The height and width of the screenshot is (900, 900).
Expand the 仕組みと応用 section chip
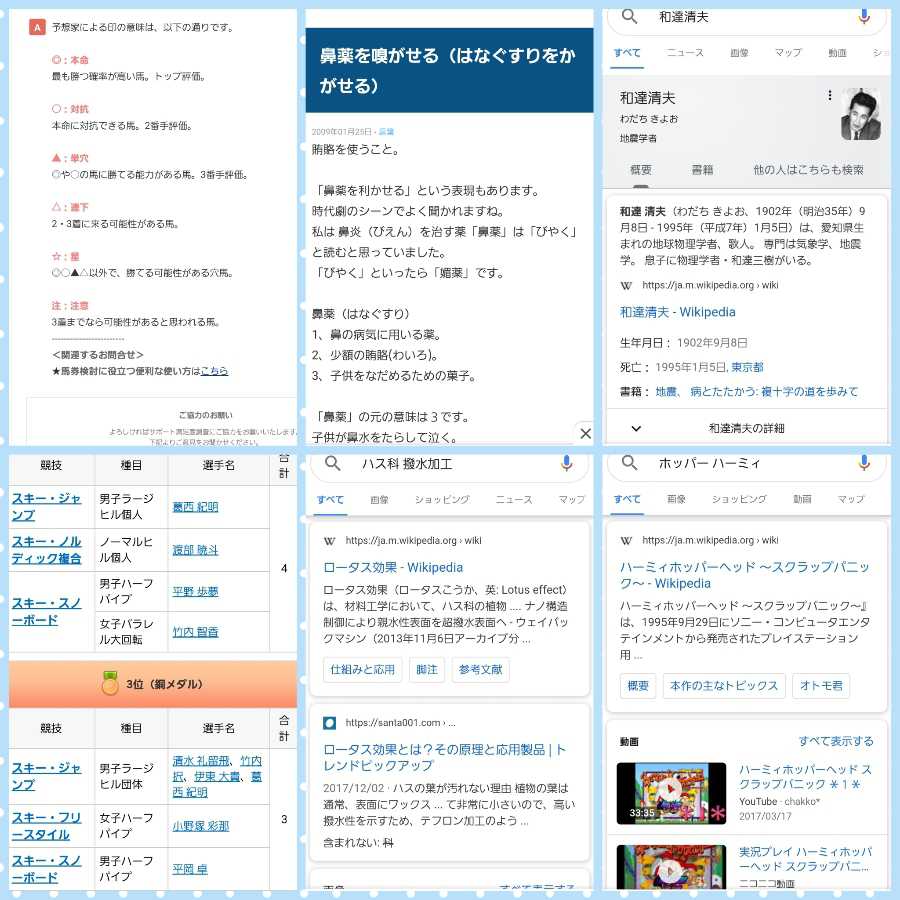point(362,669)
